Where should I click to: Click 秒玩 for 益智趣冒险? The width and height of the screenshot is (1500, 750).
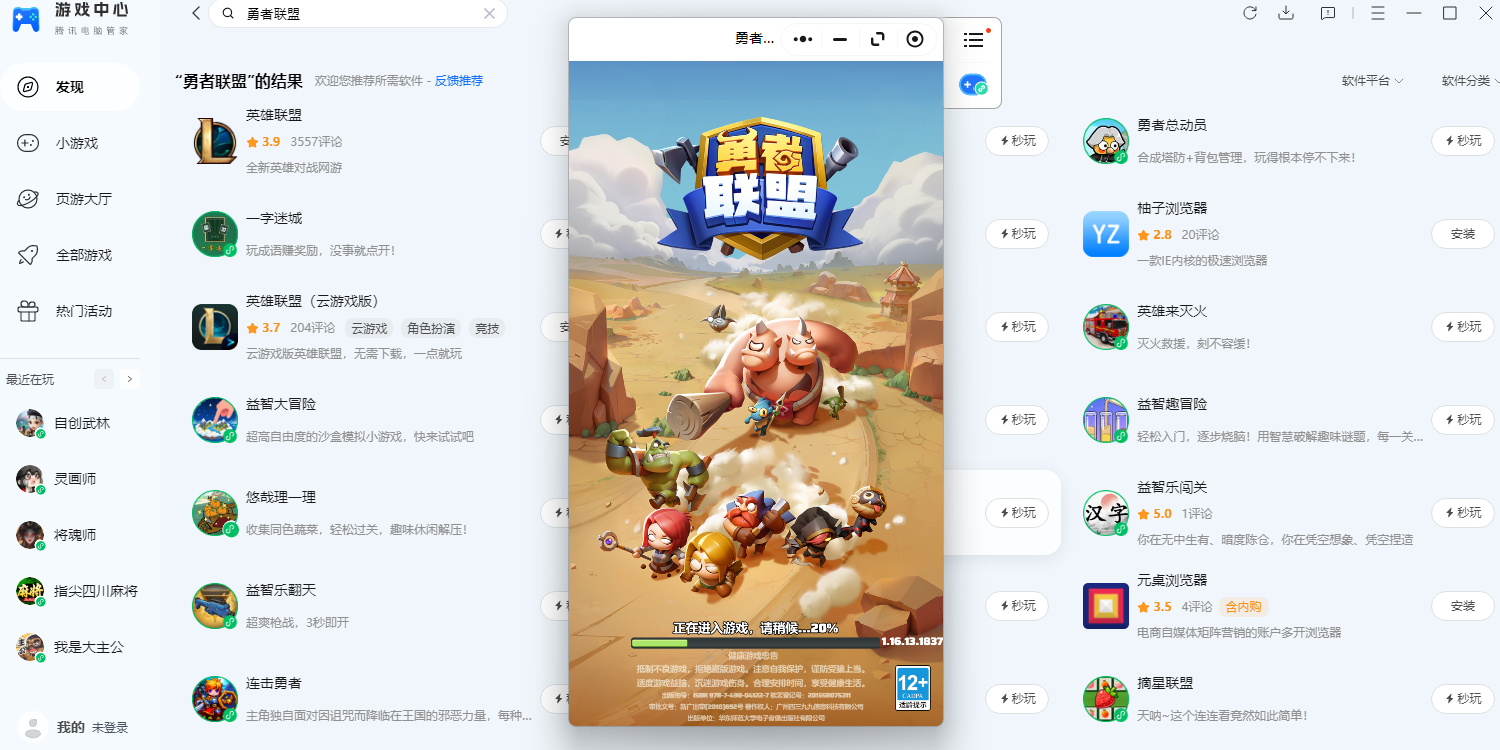[1463, 420]
